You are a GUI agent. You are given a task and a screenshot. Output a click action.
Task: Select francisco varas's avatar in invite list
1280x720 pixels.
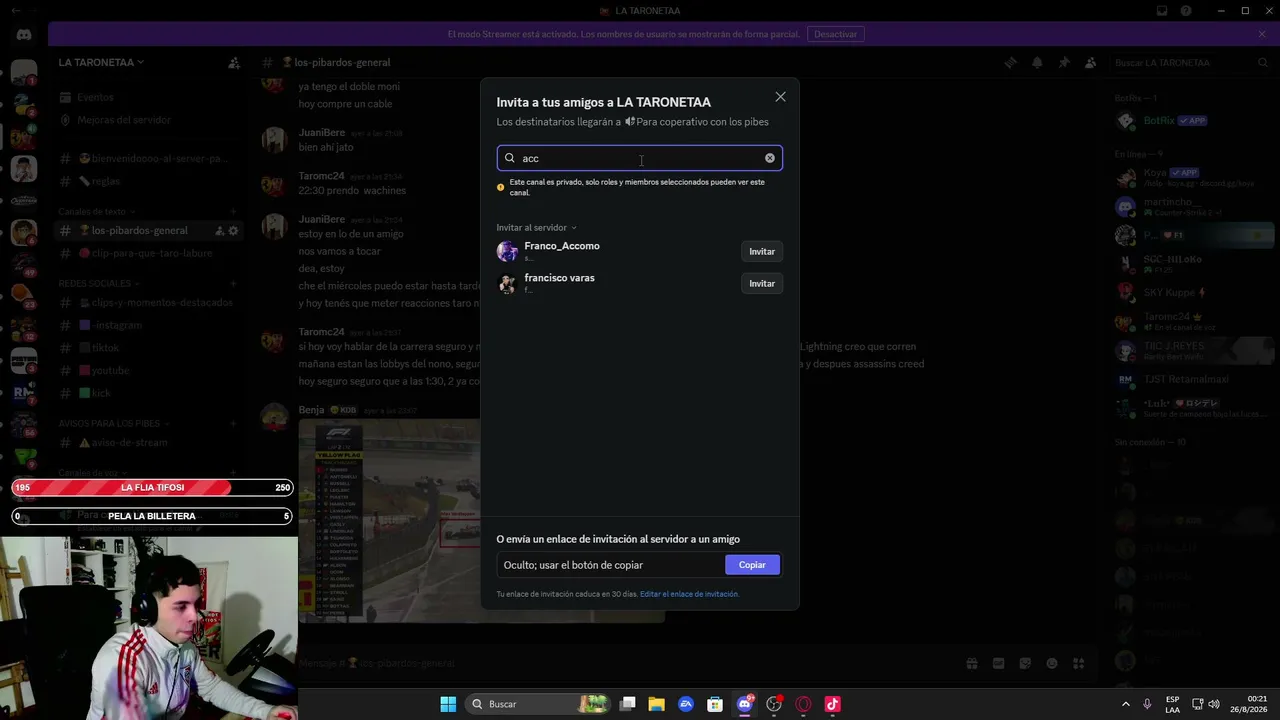(x=508, y=283)
